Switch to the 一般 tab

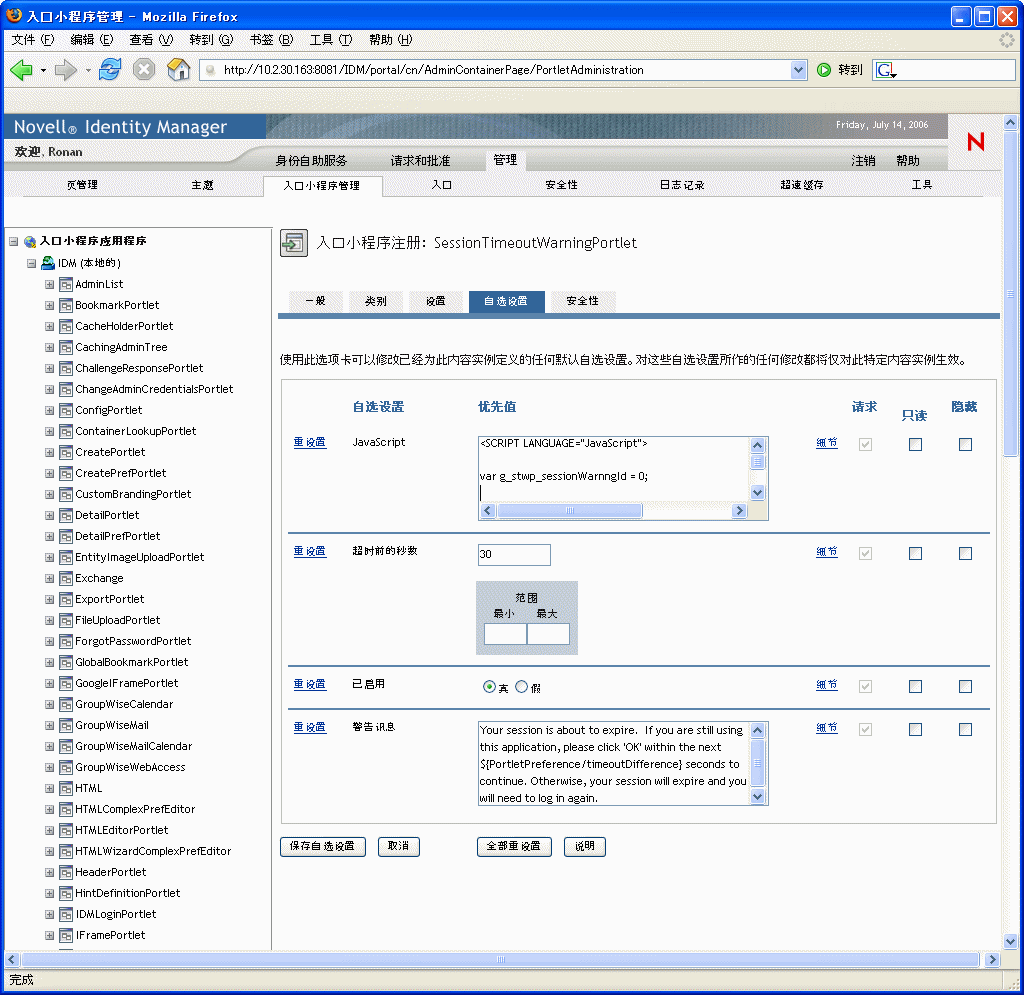tap(315, 301)
